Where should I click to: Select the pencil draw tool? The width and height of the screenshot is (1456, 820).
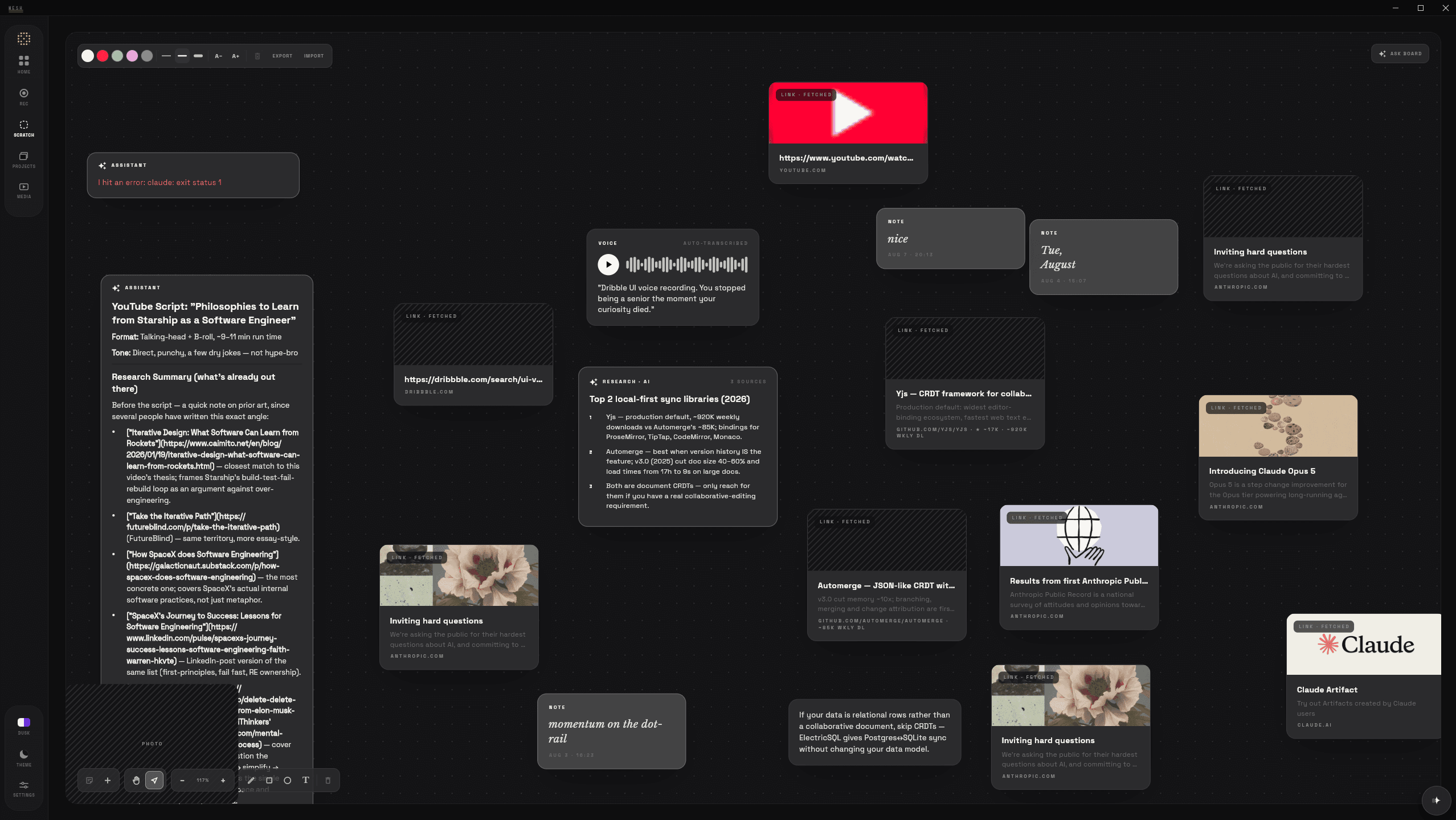251,780
